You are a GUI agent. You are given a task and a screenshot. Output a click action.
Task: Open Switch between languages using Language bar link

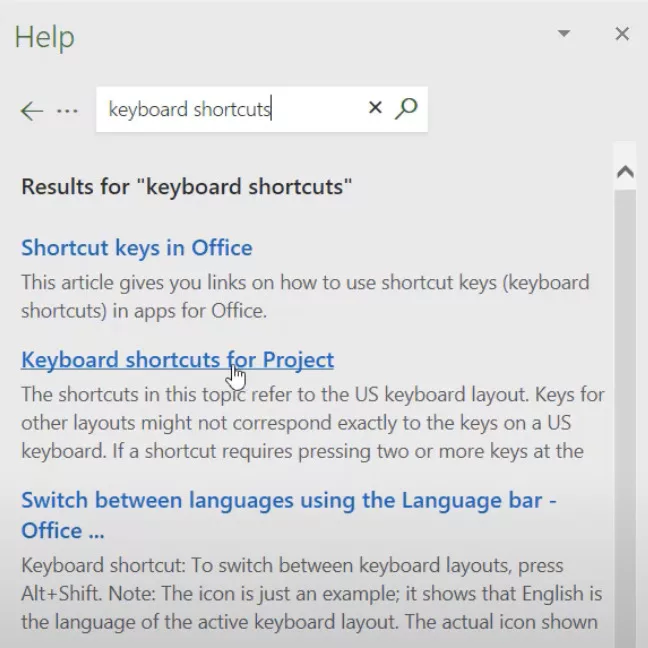(x=289, y=515)
